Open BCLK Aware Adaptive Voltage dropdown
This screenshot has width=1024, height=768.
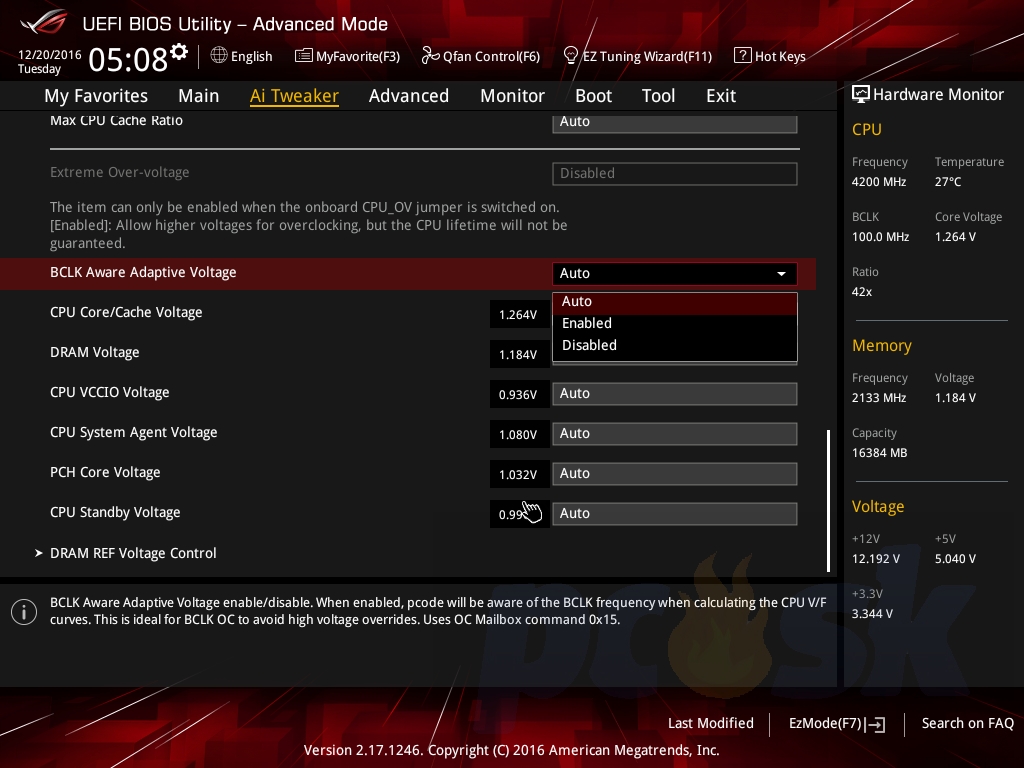675,274
